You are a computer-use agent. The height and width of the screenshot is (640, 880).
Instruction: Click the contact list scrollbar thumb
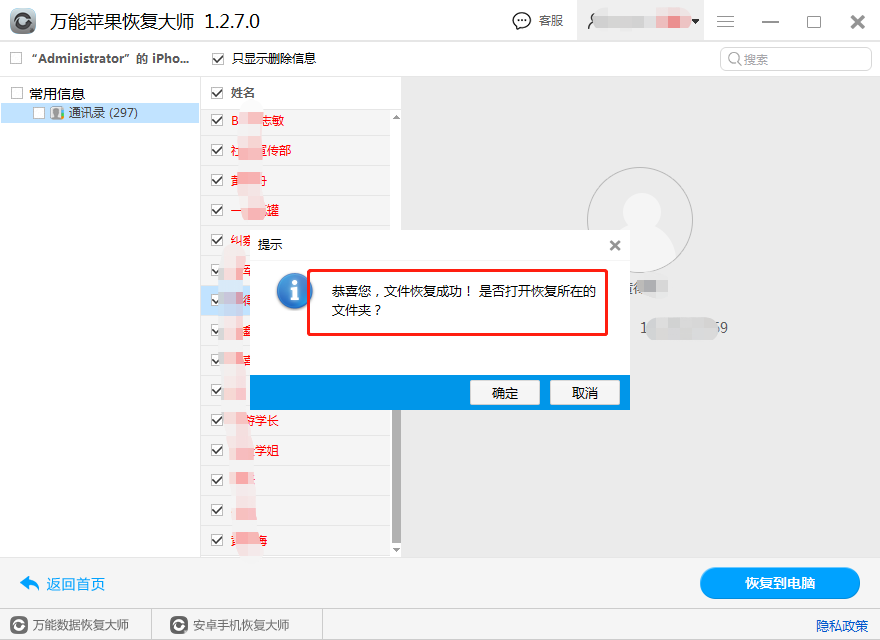(396, 476)
